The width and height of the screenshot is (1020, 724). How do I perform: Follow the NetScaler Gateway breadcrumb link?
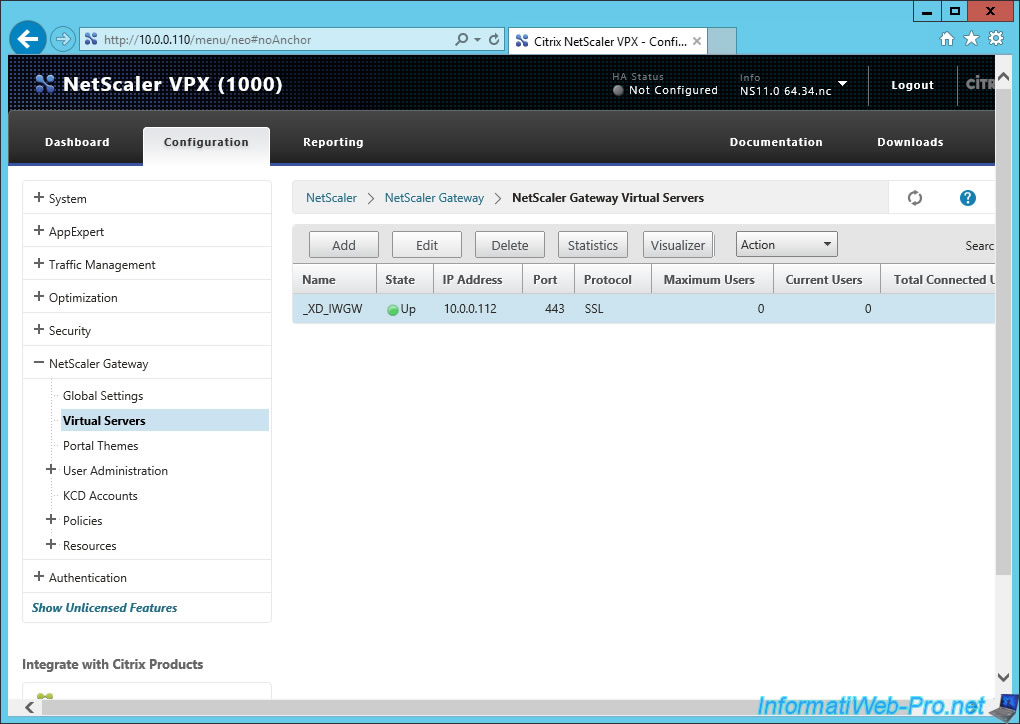click(x=434, y=198)
